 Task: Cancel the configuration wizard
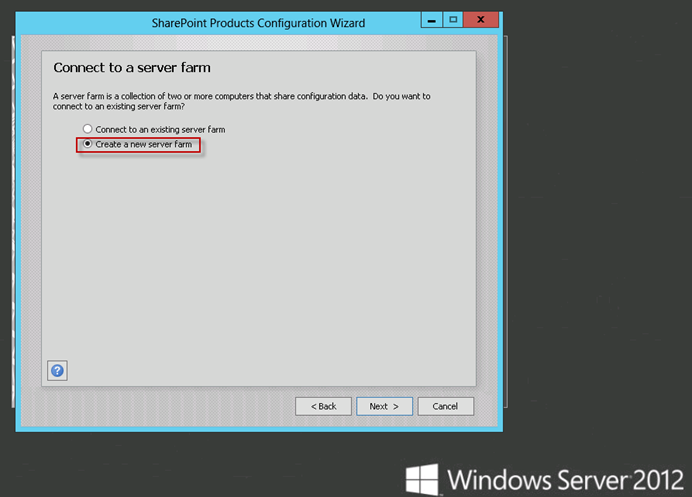(446, 406)
